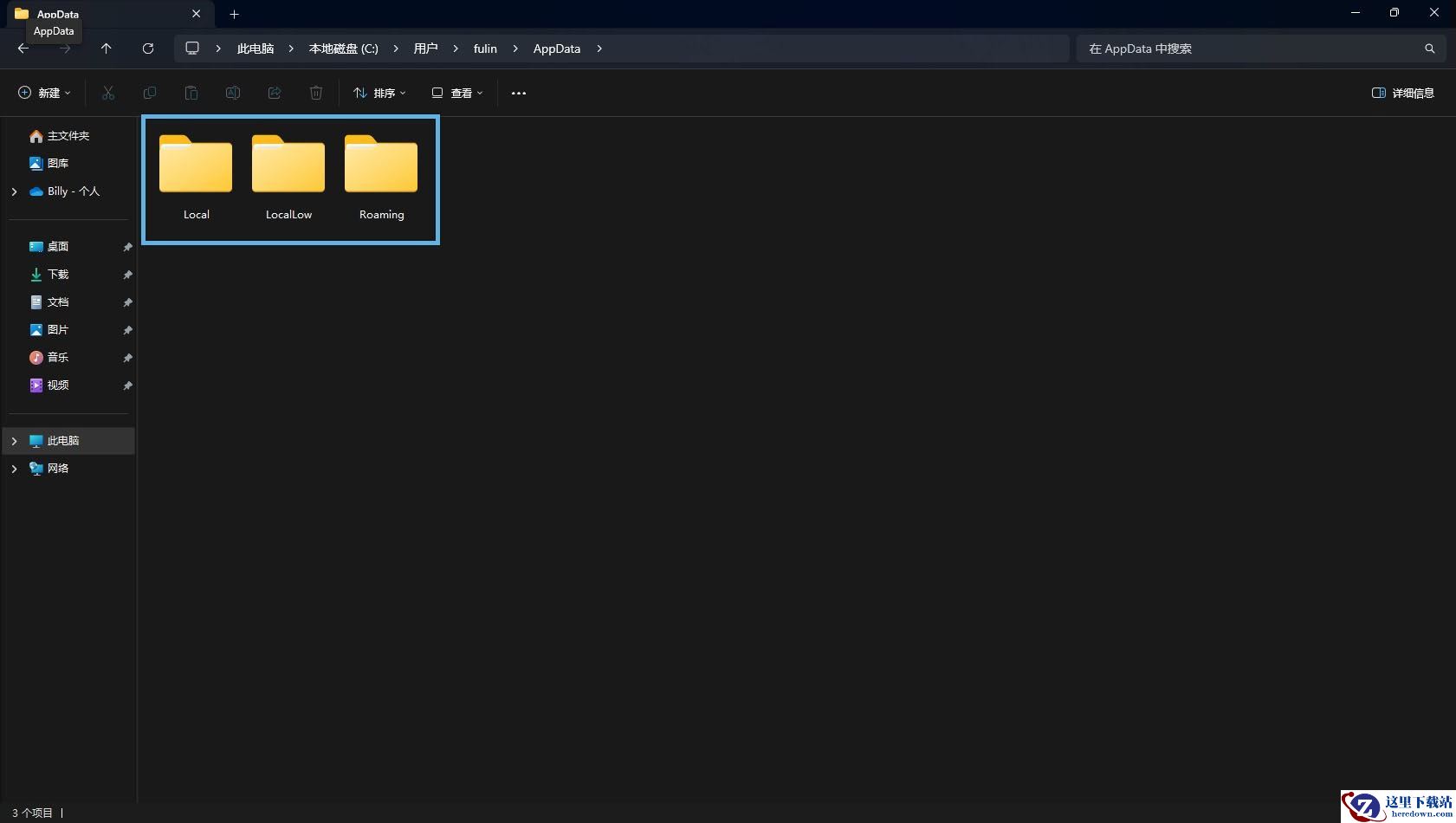
Task: Expand chevron after 此电脑 in address bar
Action: pos(291,49)
